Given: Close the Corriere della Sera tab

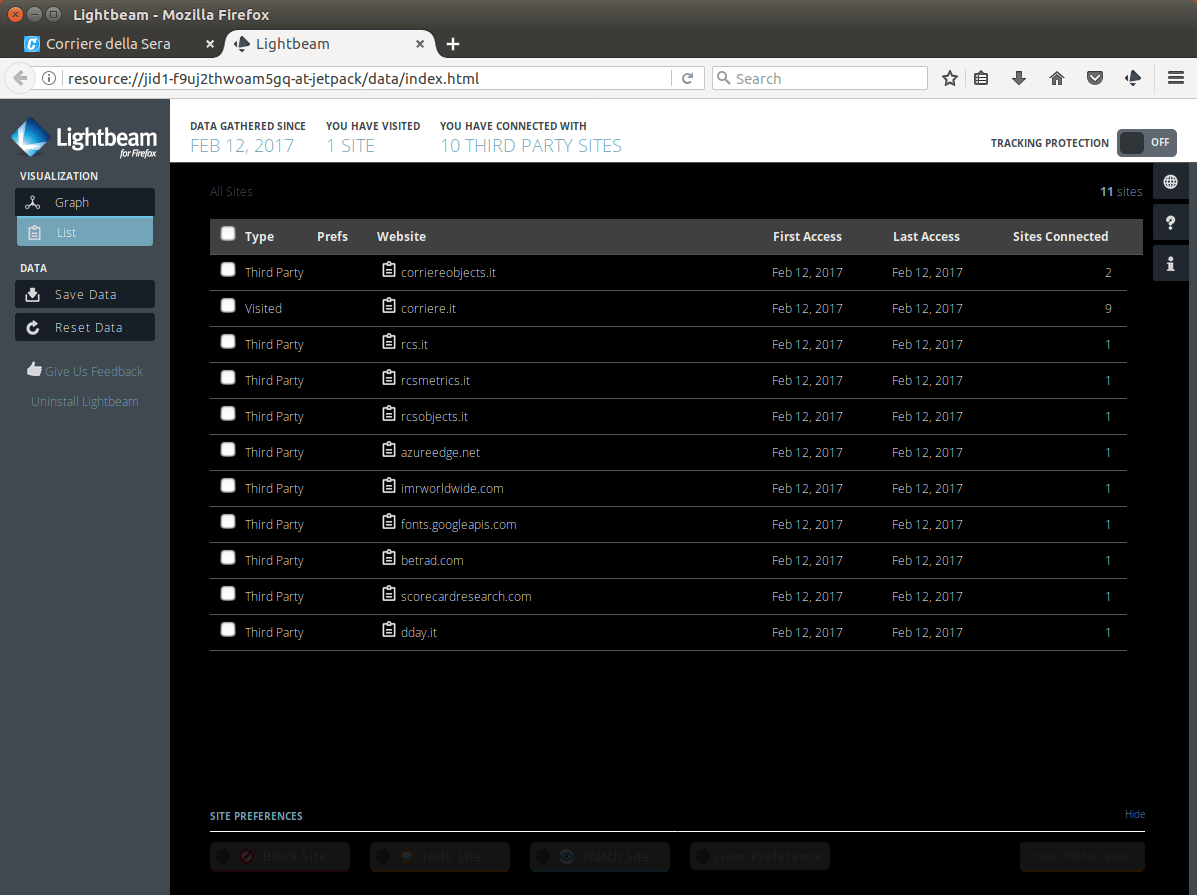Looking at the screenshot, I should coord(210,44).
